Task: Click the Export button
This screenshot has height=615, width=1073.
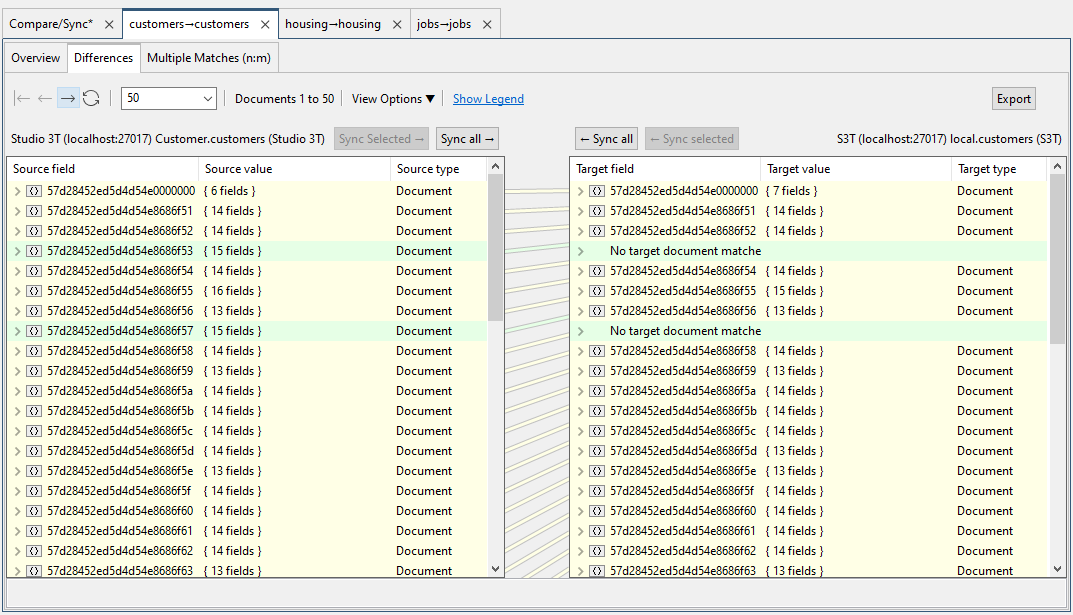Action: click(x=1013, y=98)
